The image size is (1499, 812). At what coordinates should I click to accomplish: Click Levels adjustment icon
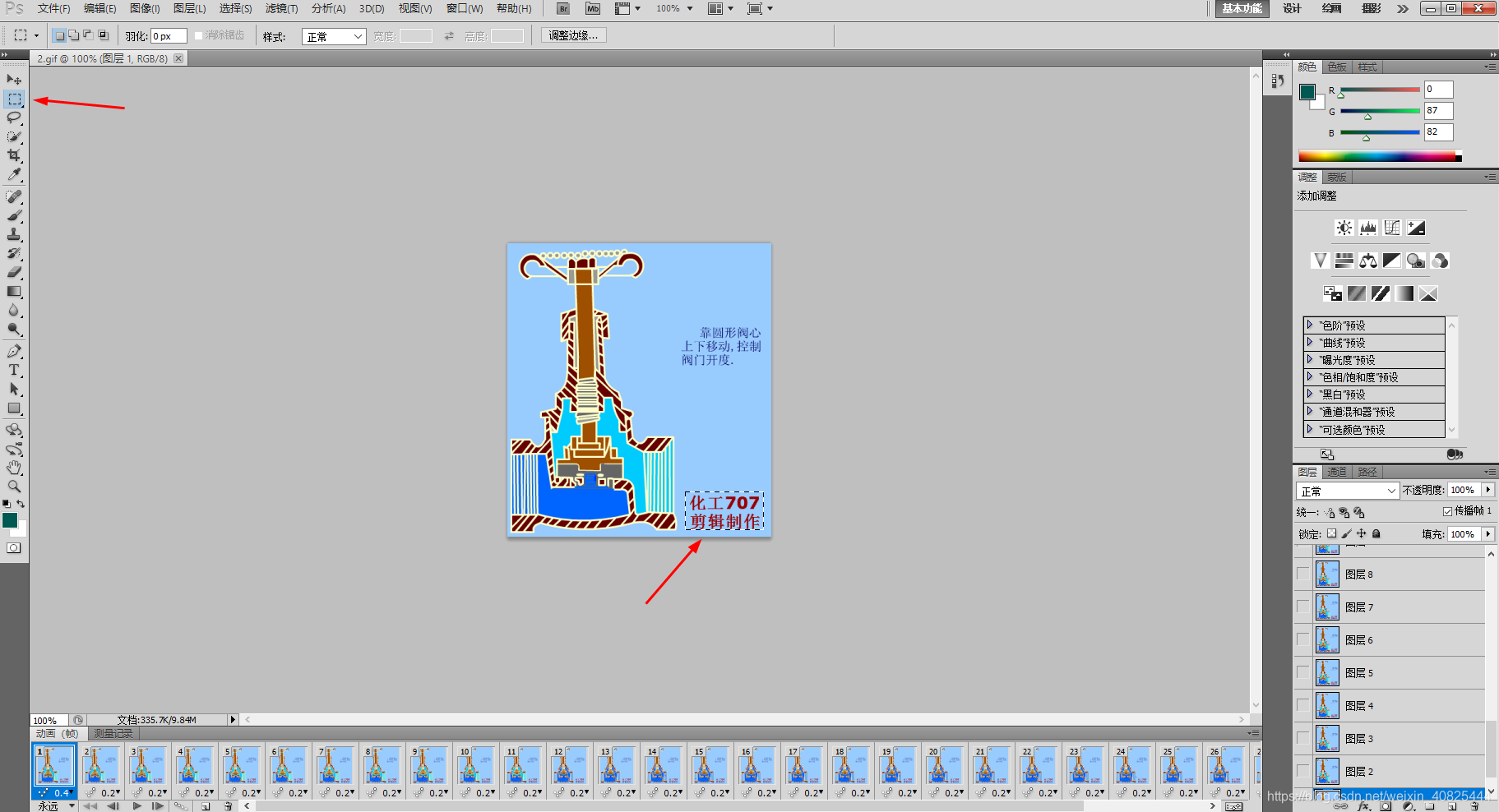(1368, 228)
